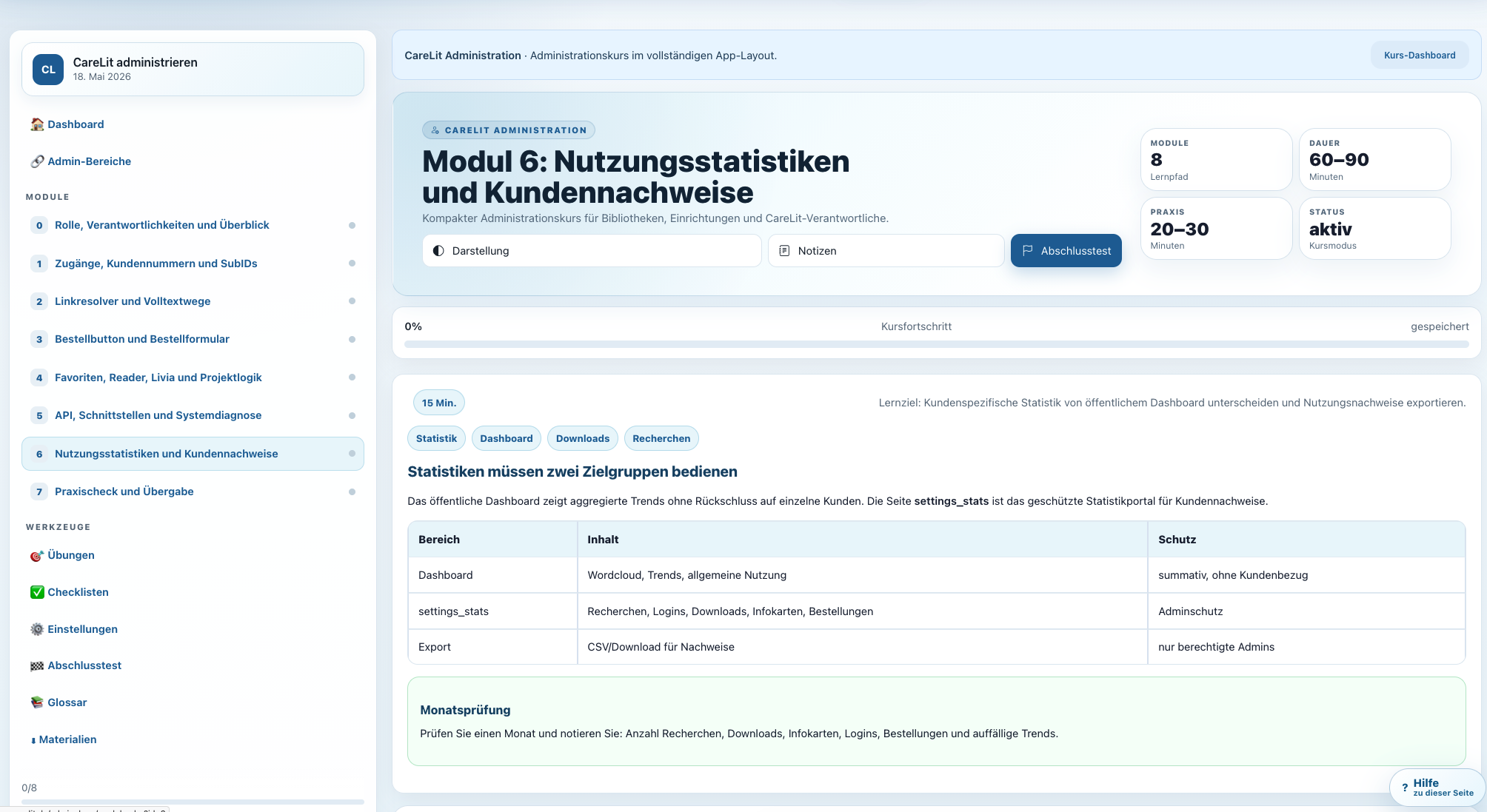Open the Checklisten tools page
Screen dimensions: 1487x812
pos(193,592)
